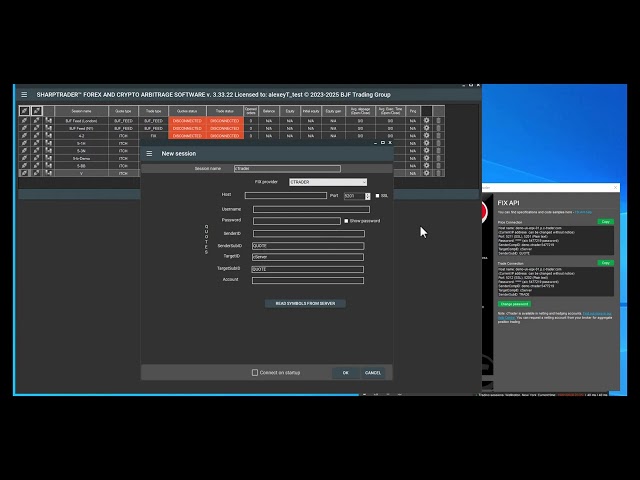This screenshot has width=640, height=480.
Task: Disconnect plug icon for BJF Feed (NY) row
Action: click(x=36, y=128)
